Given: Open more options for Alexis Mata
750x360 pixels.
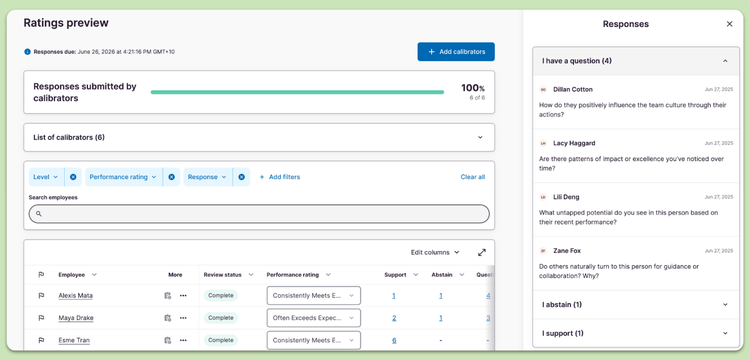Looking at the screenshot, I should [183, 296].
